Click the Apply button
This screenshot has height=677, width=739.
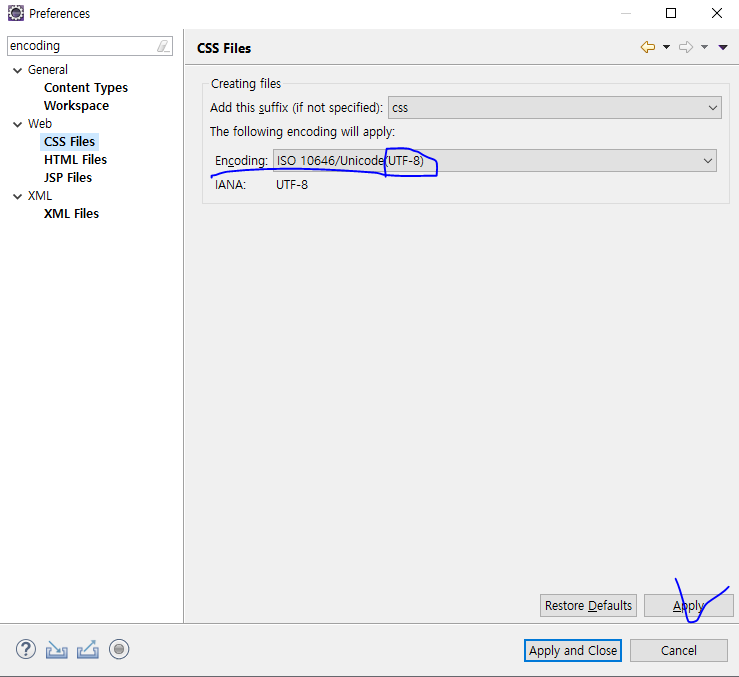coord(689,605)
